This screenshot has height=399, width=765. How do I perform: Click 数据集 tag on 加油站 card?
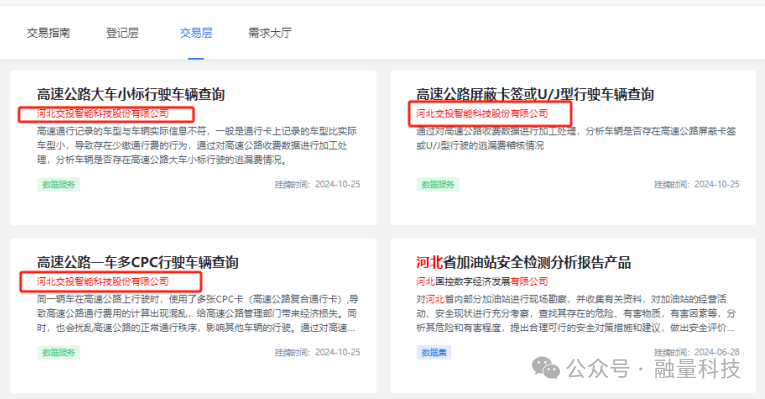click(x=434, y=352)
